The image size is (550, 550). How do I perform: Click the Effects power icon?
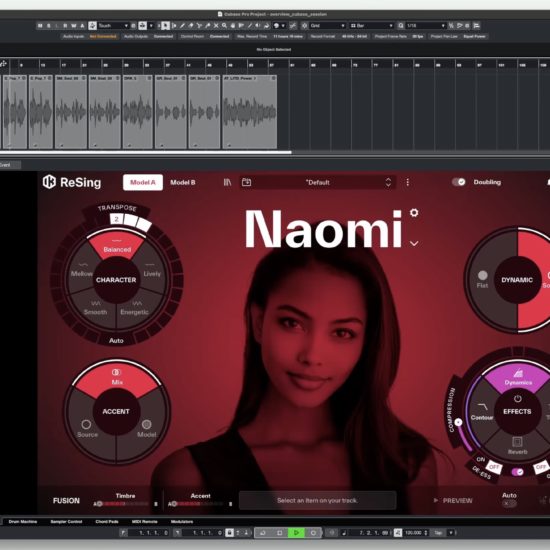pyautogui.click(x=517, y=399)
